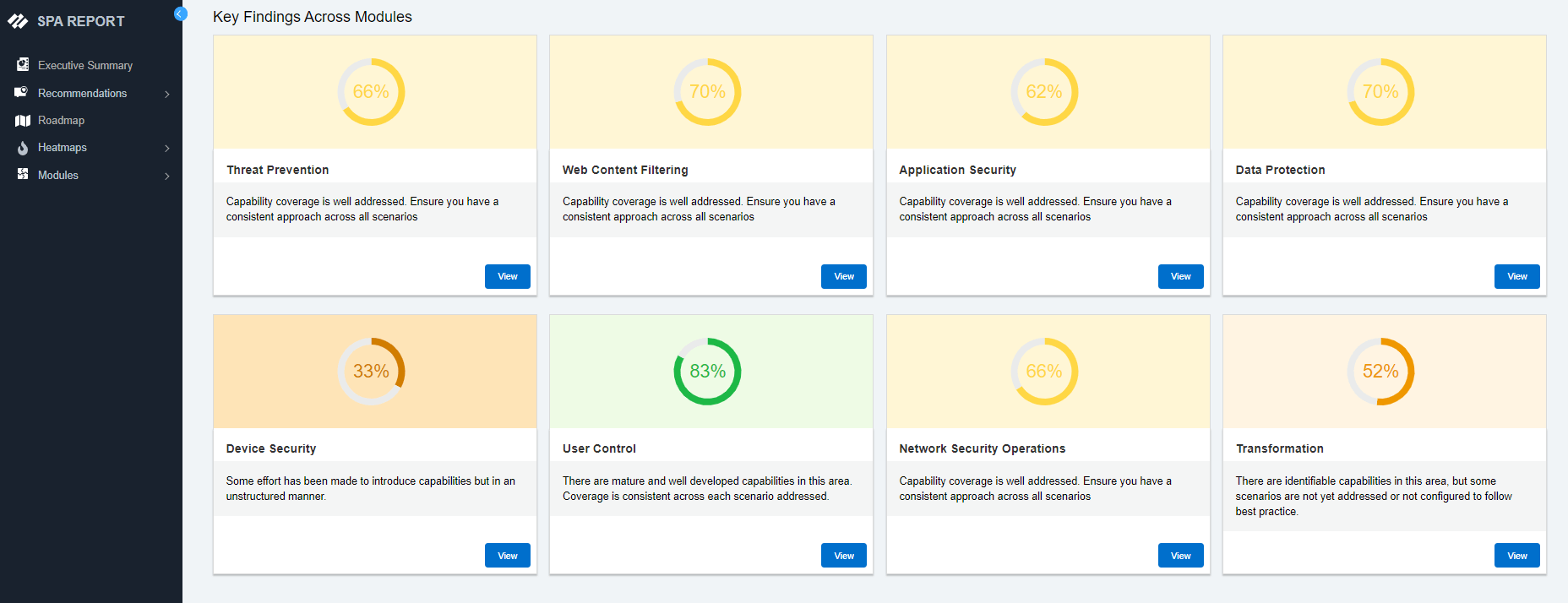The image size is (1568, 603).
Task: Click the Modules sidebar icon
Action: point(23,175)
